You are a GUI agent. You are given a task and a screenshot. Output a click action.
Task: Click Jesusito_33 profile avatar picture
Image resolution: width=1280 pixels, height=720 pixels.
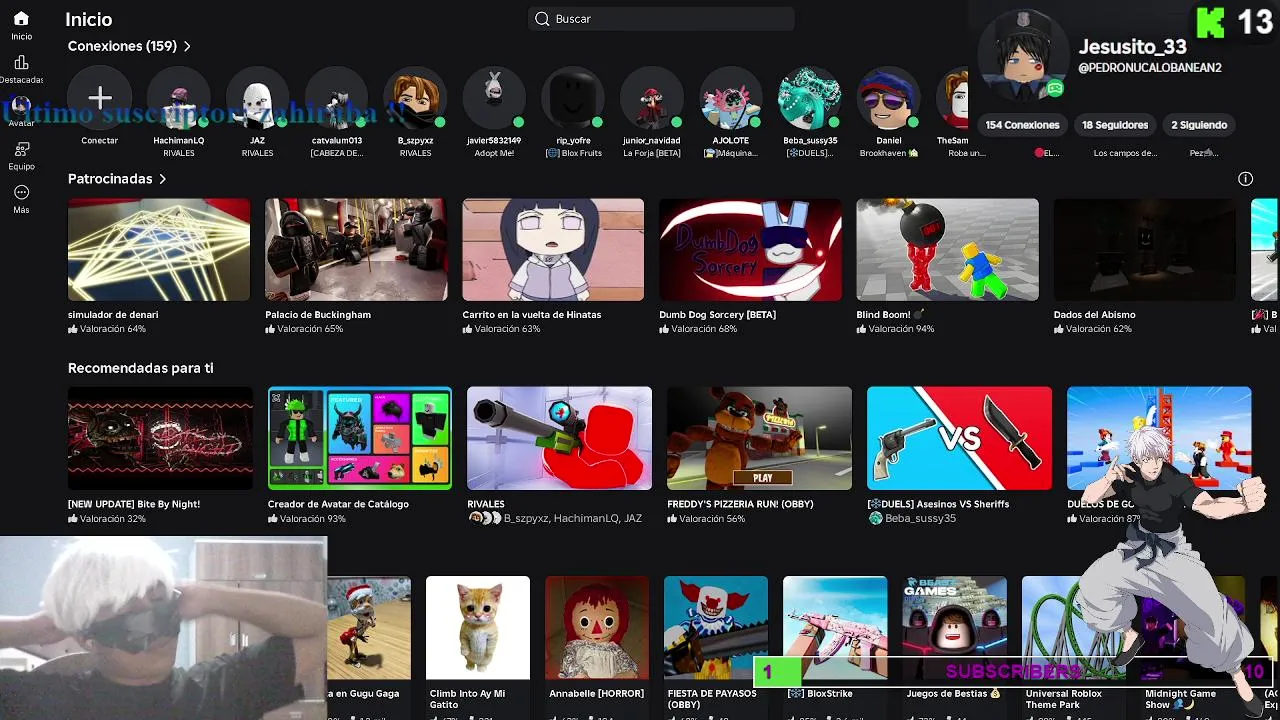point(1022,55)
